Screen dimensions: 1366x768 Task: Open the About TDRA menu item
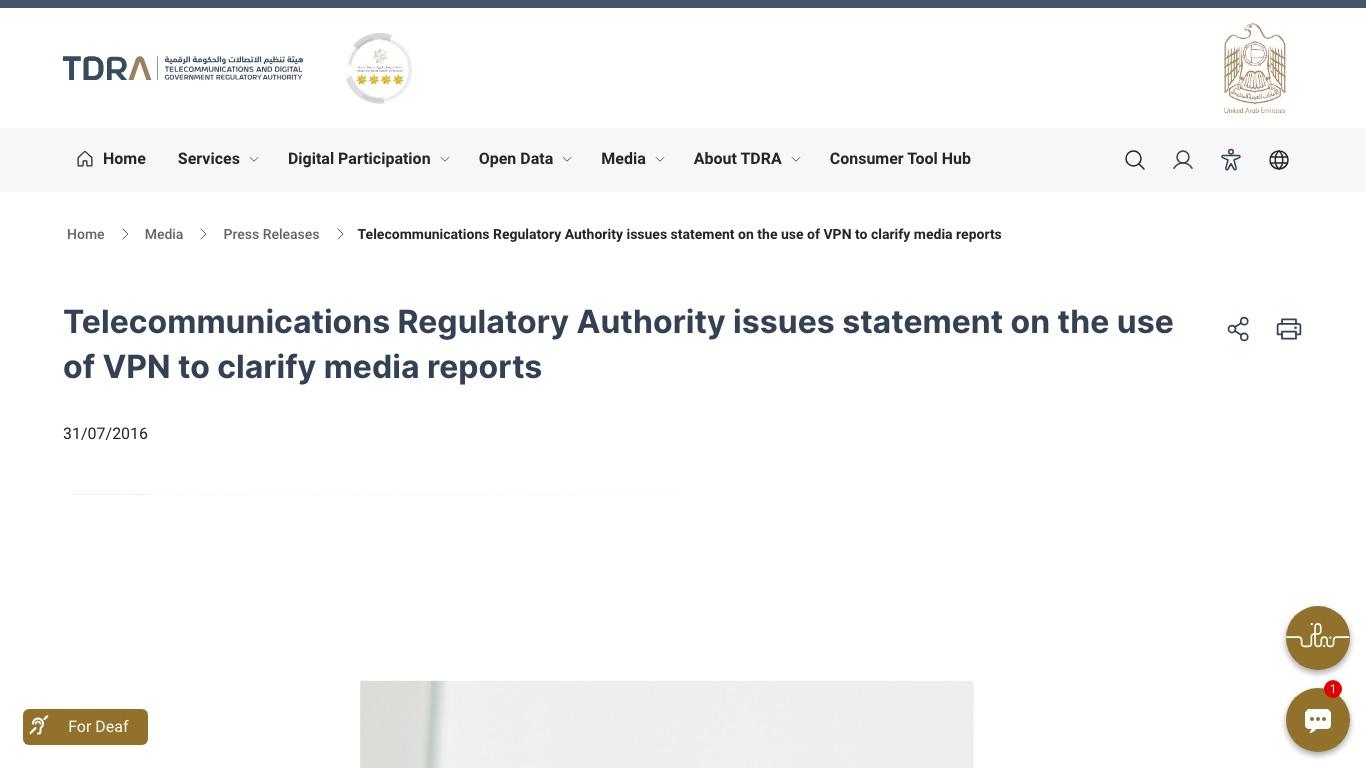tap(737, 159)
